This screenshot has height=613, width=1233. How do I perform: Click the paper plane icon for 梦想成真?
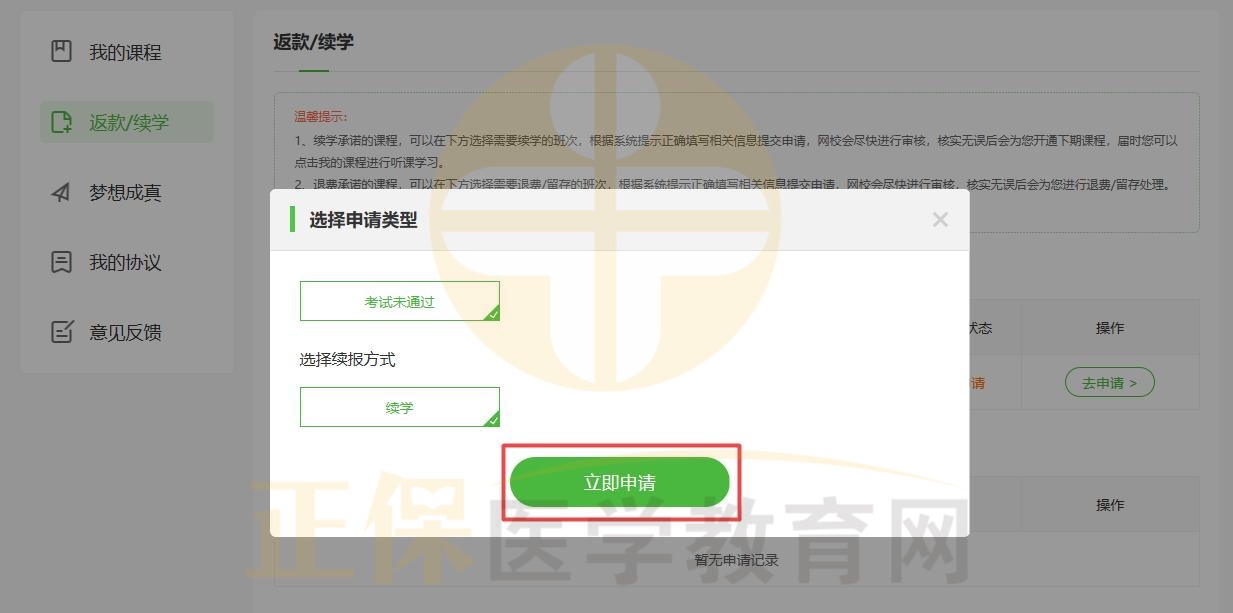[x=62, y=192]
